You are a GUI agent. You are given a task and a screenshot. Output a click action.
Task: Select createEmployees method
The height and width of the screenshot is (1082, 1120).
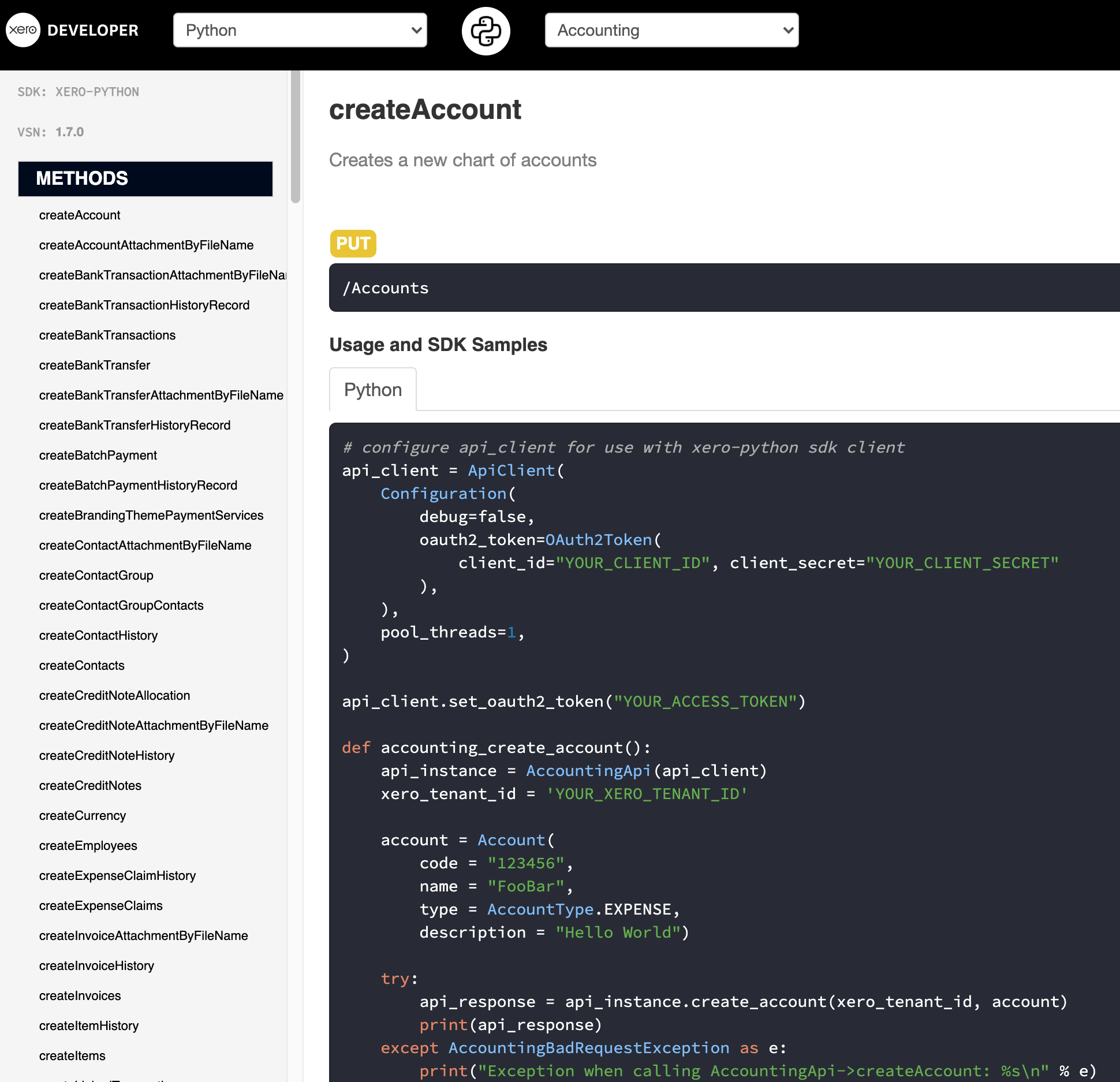[x=88, y=846]
